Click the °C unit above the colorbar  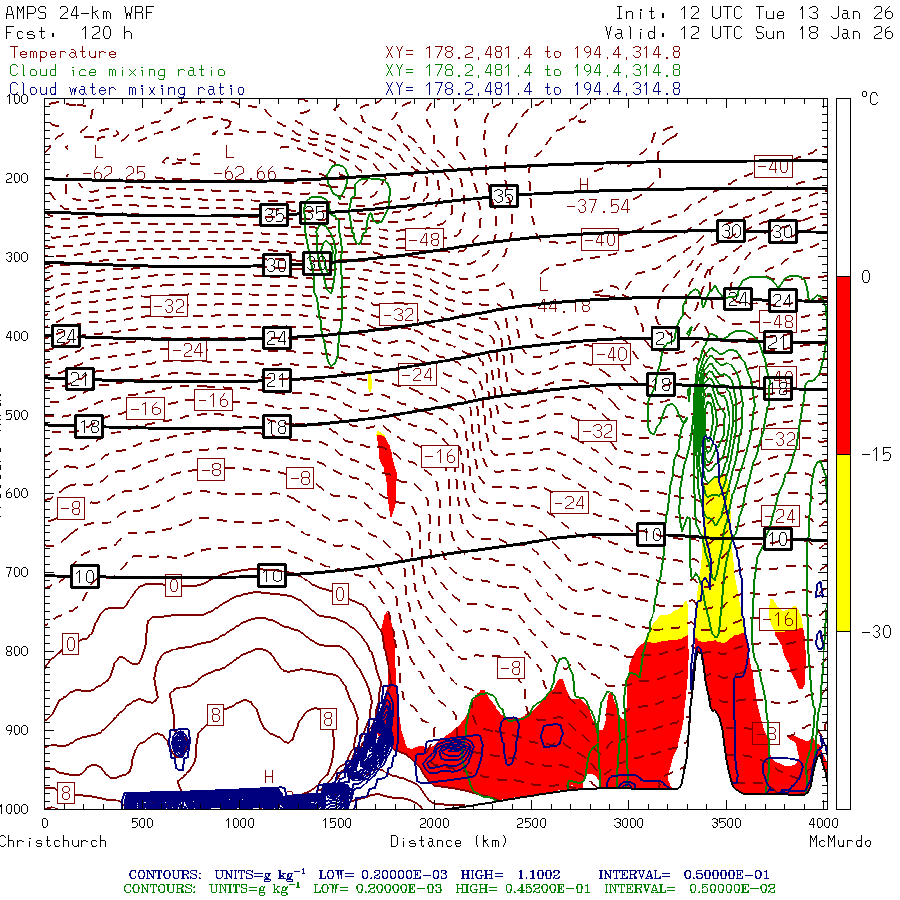coord(869,99)
